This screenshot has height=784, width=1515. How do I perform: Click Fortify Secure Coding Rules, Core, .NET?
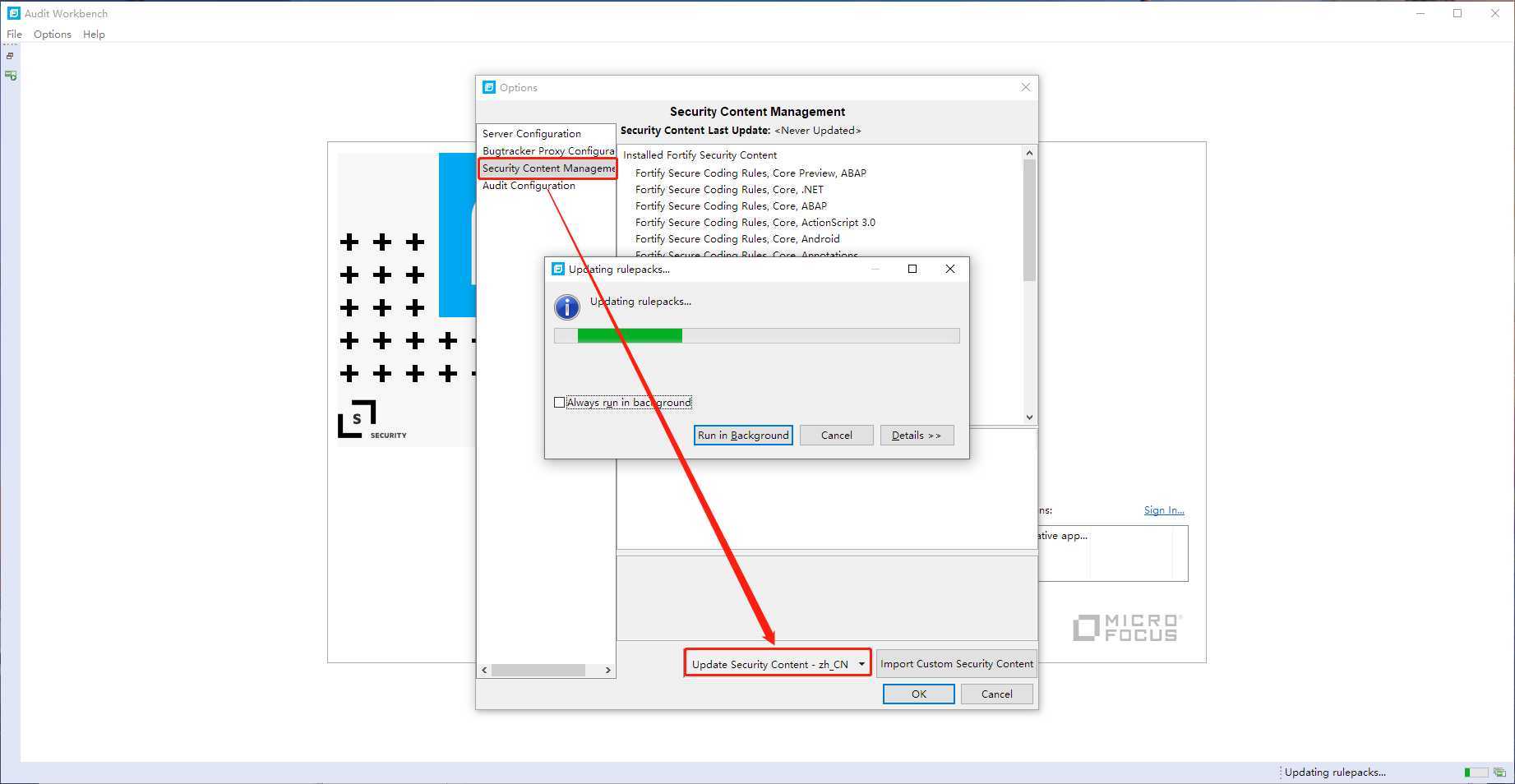729,189
